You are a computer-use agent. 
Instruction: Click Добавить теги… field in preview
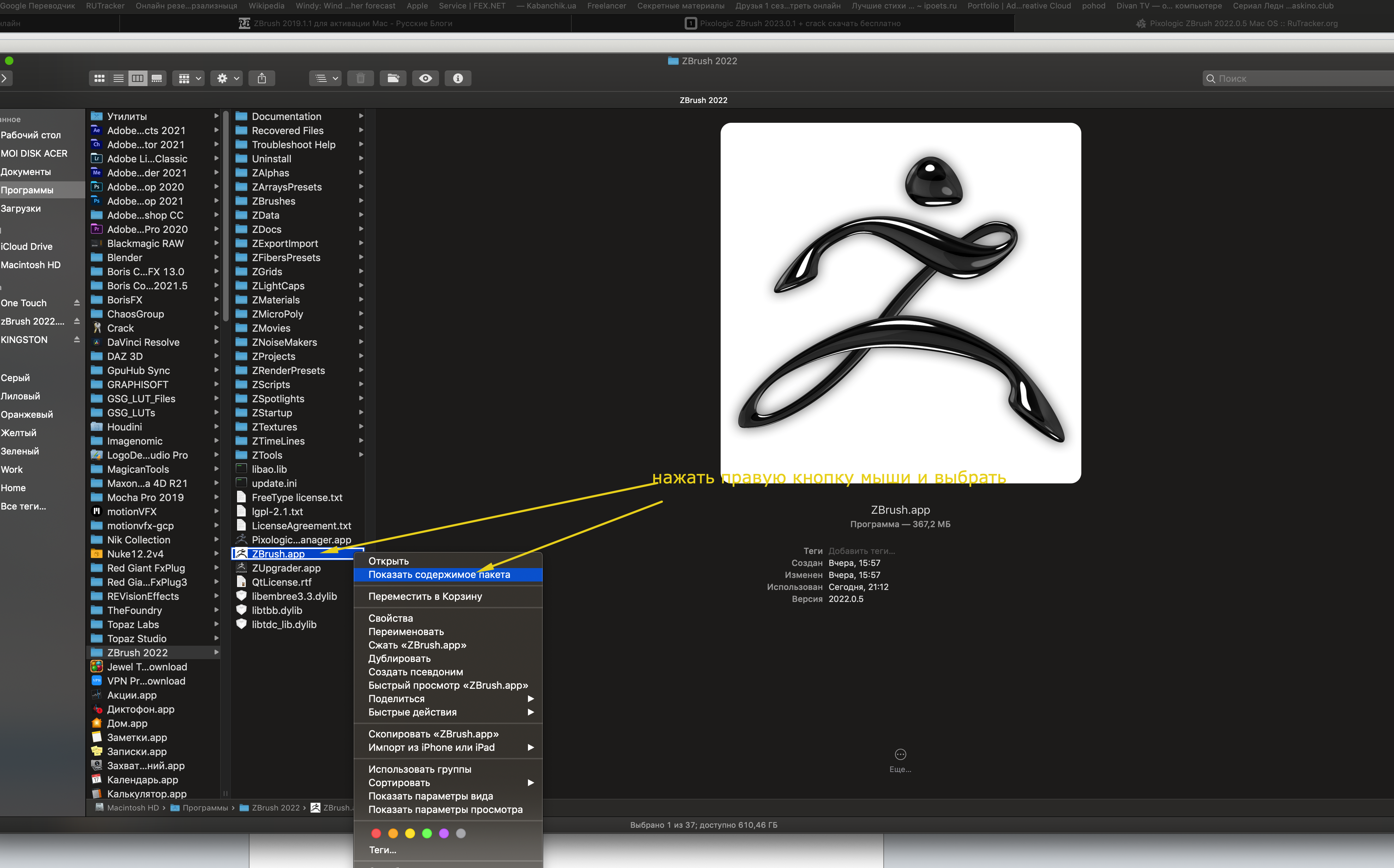[861, 551]
